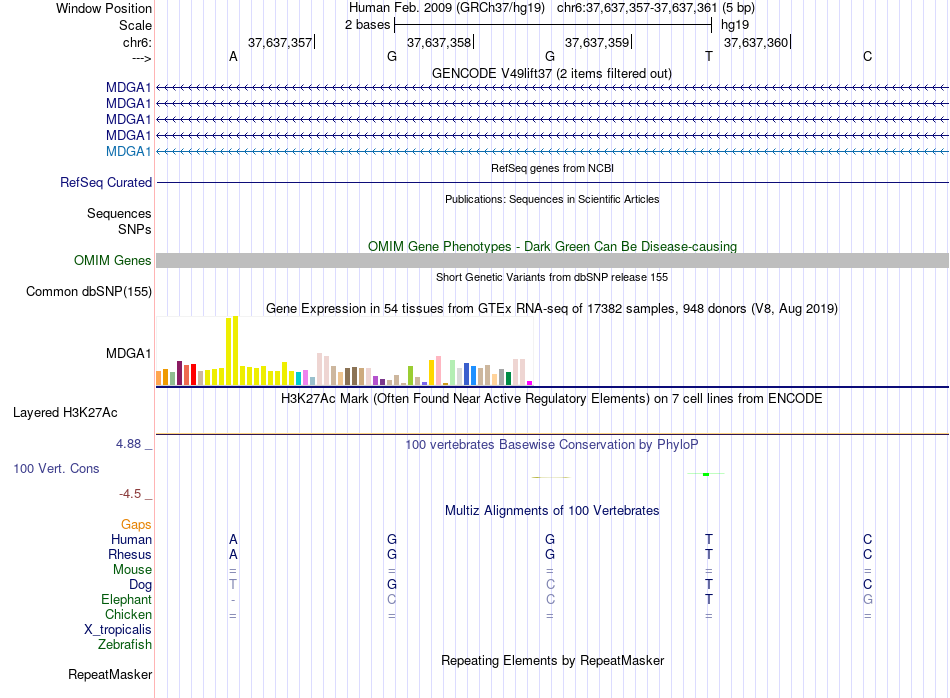Open the RefSeq Curated track label

click(x=106, y=182)
